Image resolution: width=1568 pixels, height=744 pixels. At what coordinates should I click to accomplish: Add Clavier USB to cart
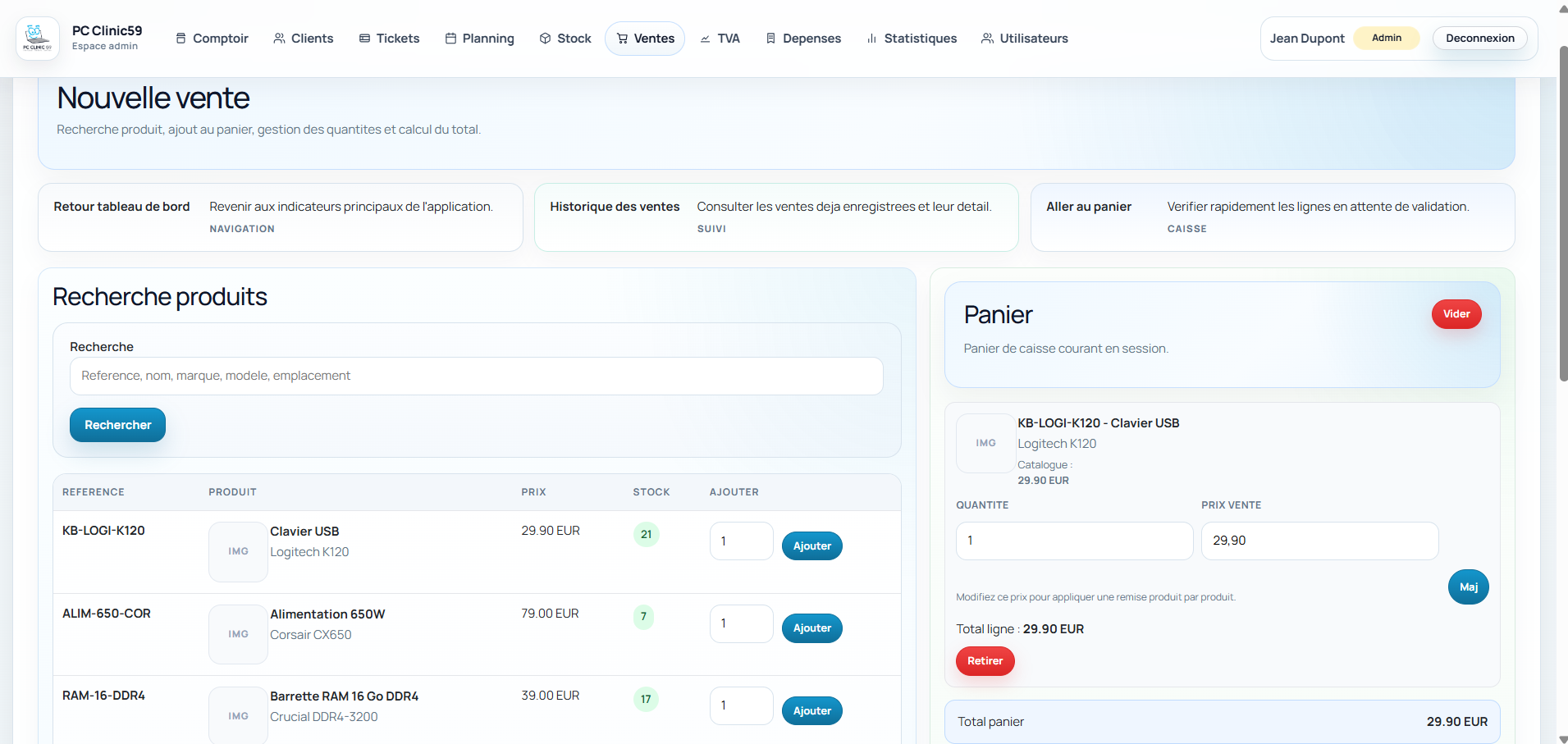[x=811, y=546]
